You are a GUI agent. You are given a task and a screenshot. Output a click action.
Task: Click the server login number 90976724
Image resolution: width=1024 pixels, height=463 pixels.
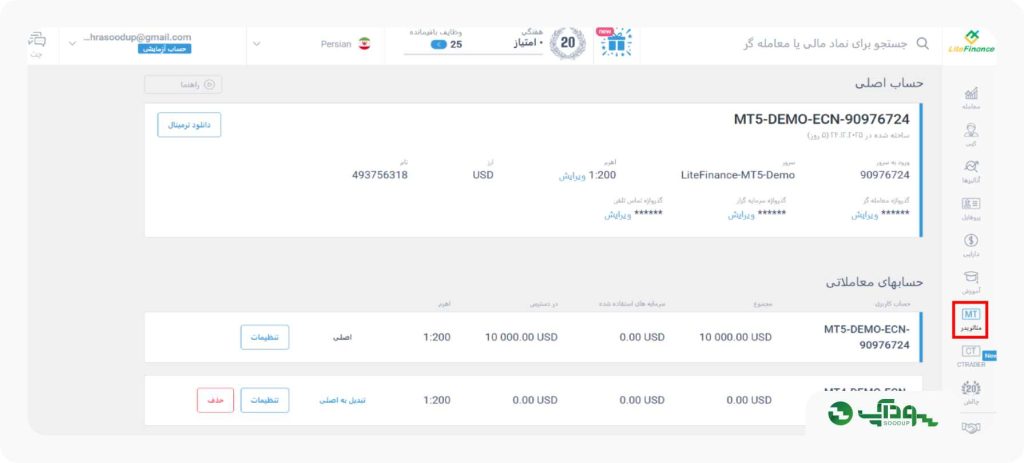[885, 175]
